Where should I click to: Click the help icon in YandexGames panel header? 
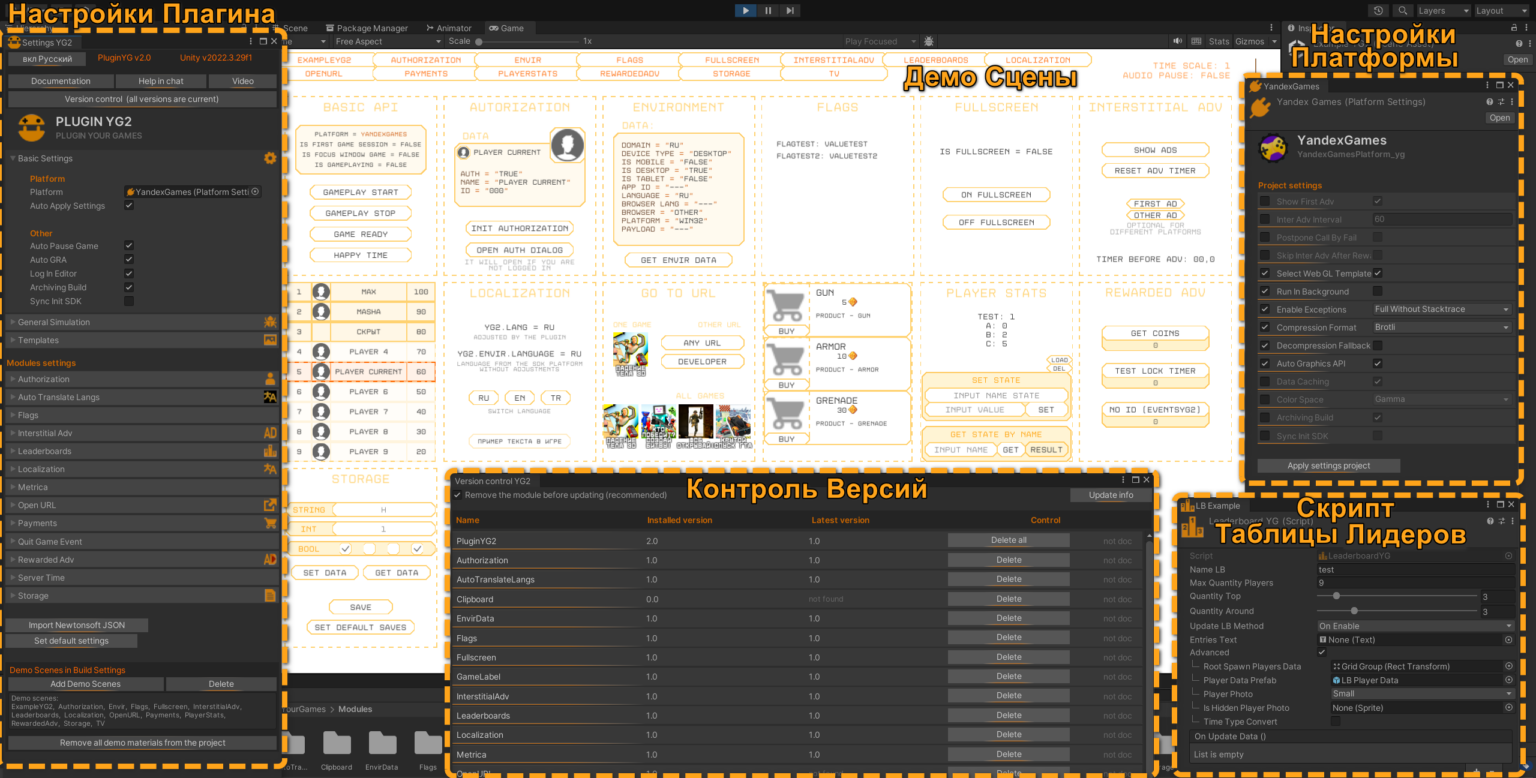pyautogui.click(x=1489, y=102)
